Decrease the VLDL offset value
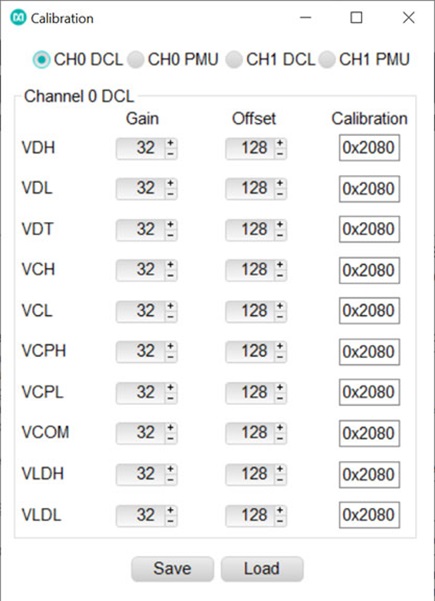Image resolution: width=435 pixels, height=601 pixels. click(280, 521)
